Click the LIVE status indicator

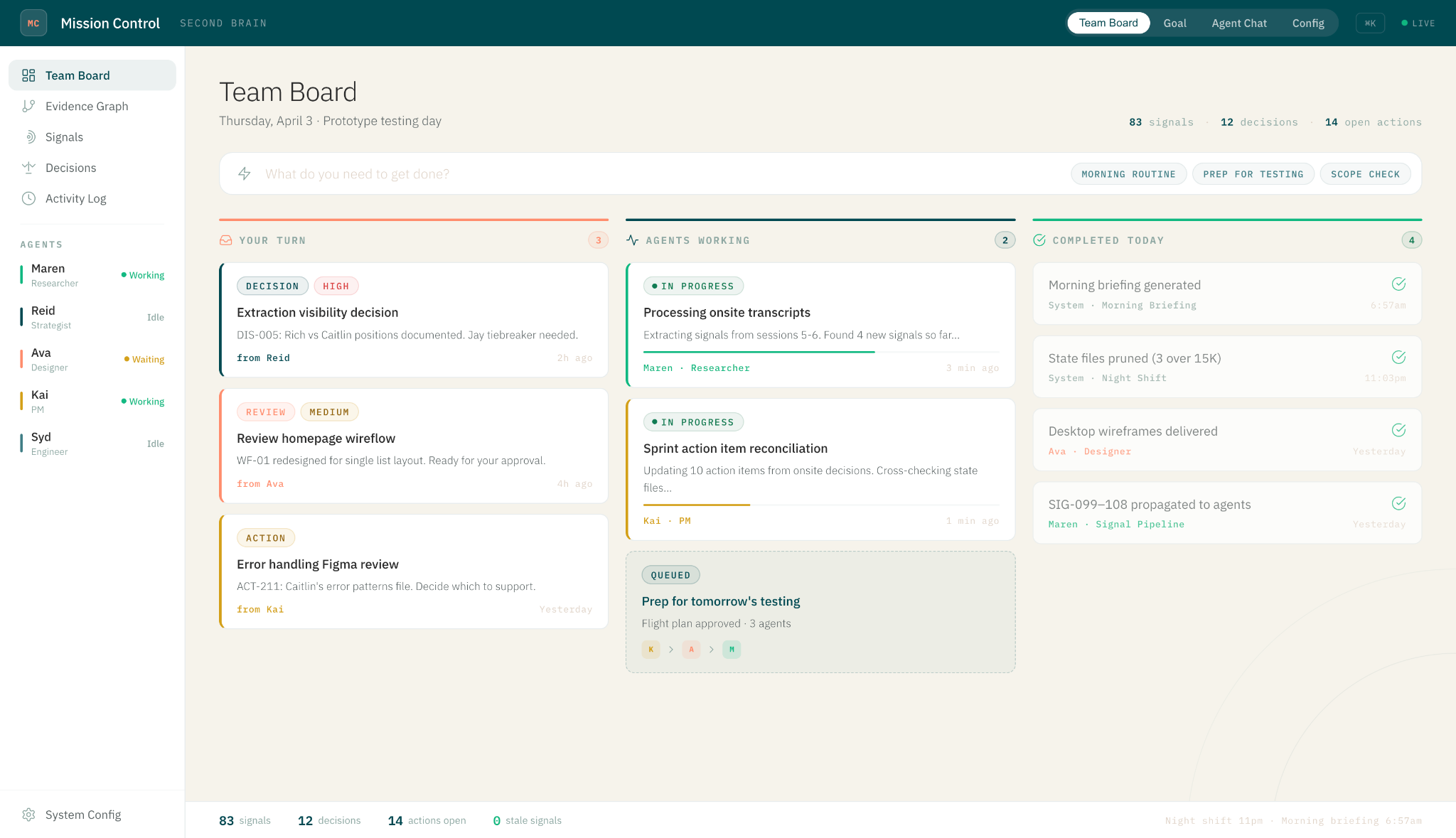(1418, 23)
